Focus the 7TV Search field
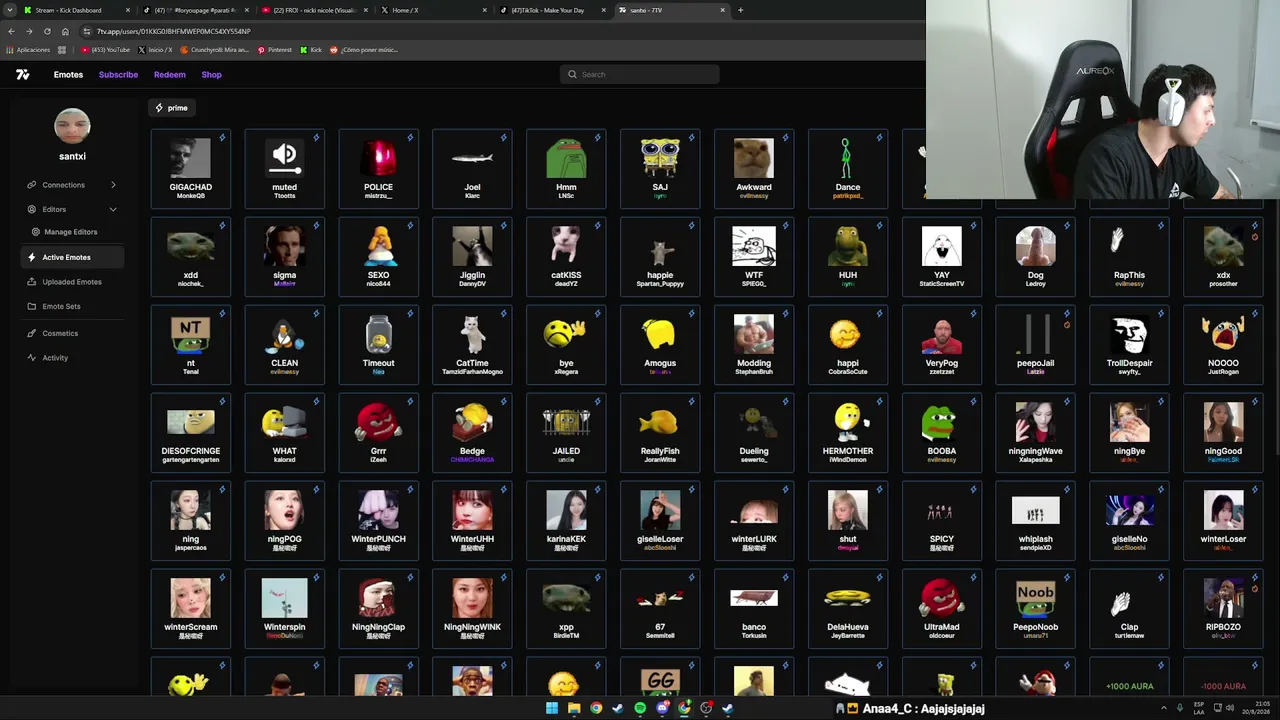 click(640, 74)
